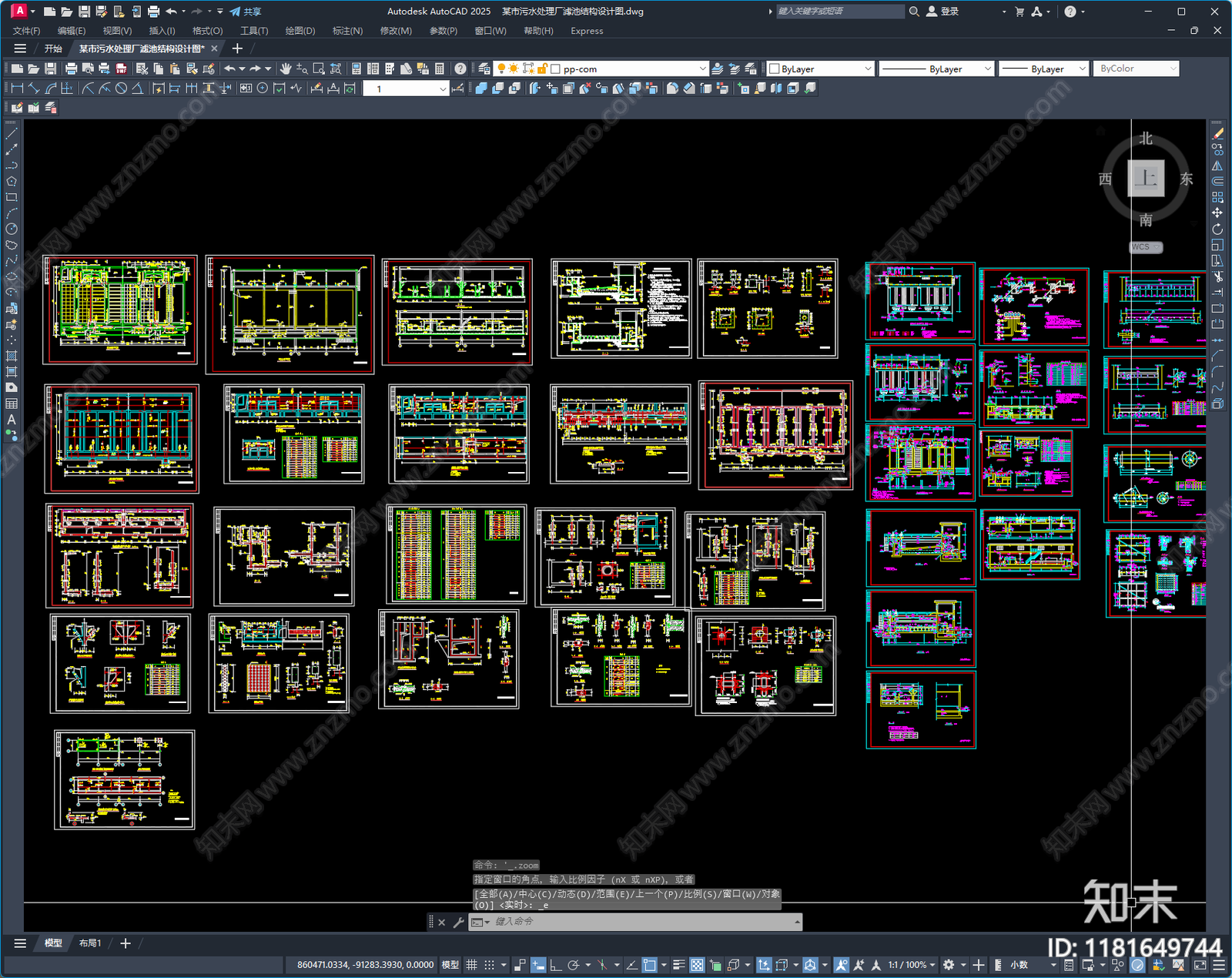Viewport: 1232px width, 978px height.
Task: Click the WCS coordinate system dropdown
Action: (1146, 247)
